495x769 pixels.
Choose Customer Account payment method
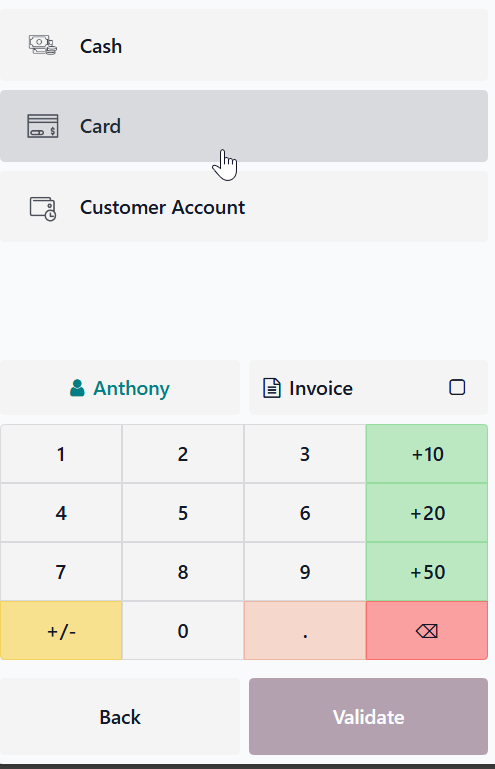[244, 206]
